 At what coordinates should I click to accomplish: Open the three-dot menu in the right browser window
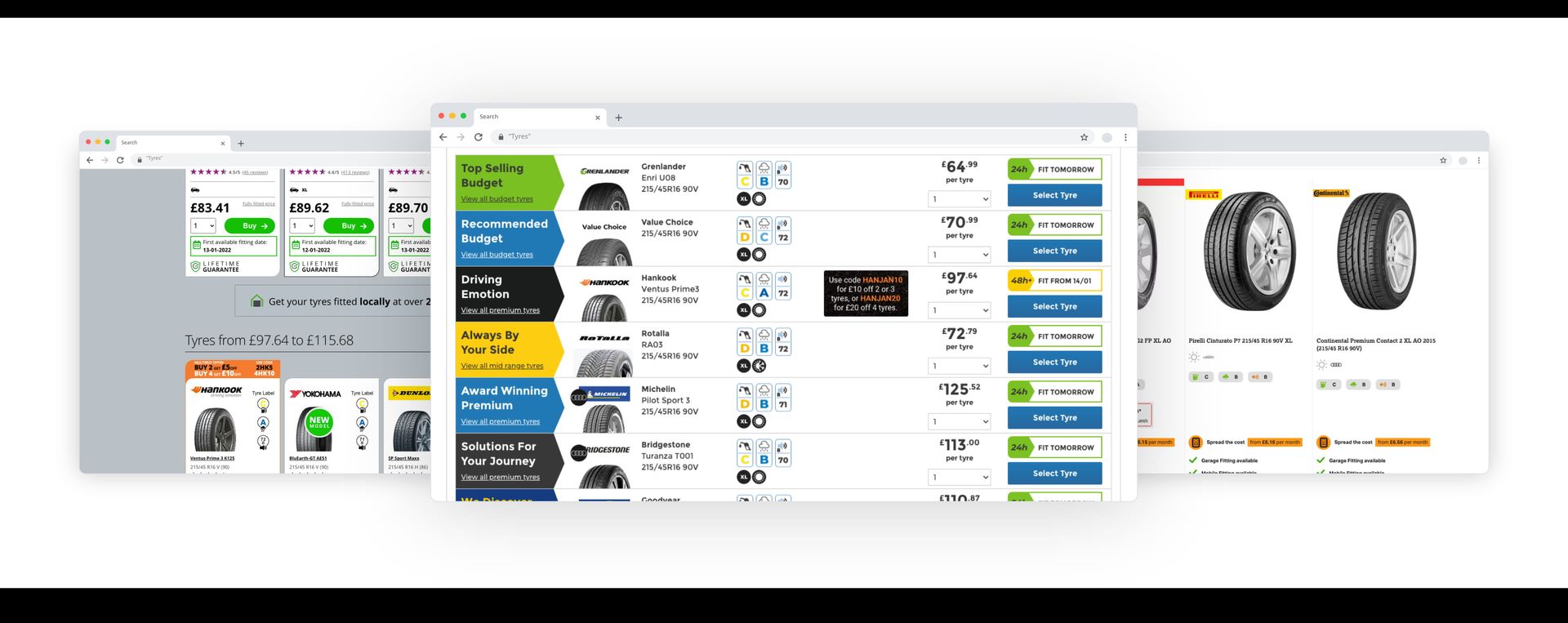pyautogui.click(x=1479, y=161)
